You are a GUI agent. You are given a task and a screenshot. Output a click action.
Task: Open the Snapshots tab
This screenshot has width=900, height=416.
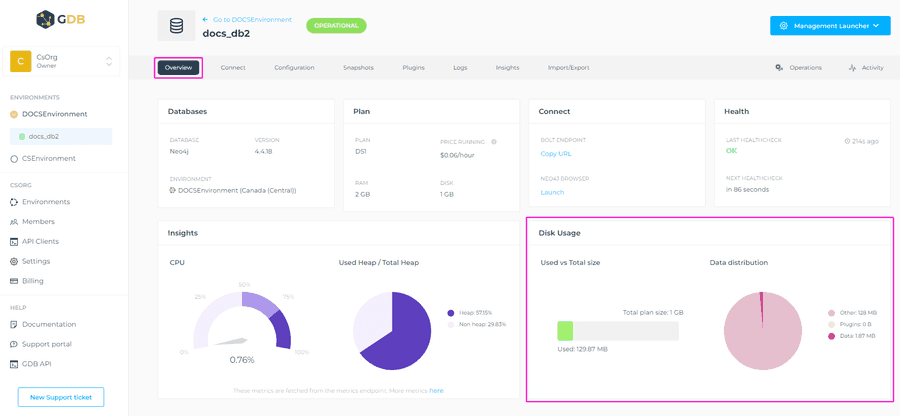click(x=358, y=68)
